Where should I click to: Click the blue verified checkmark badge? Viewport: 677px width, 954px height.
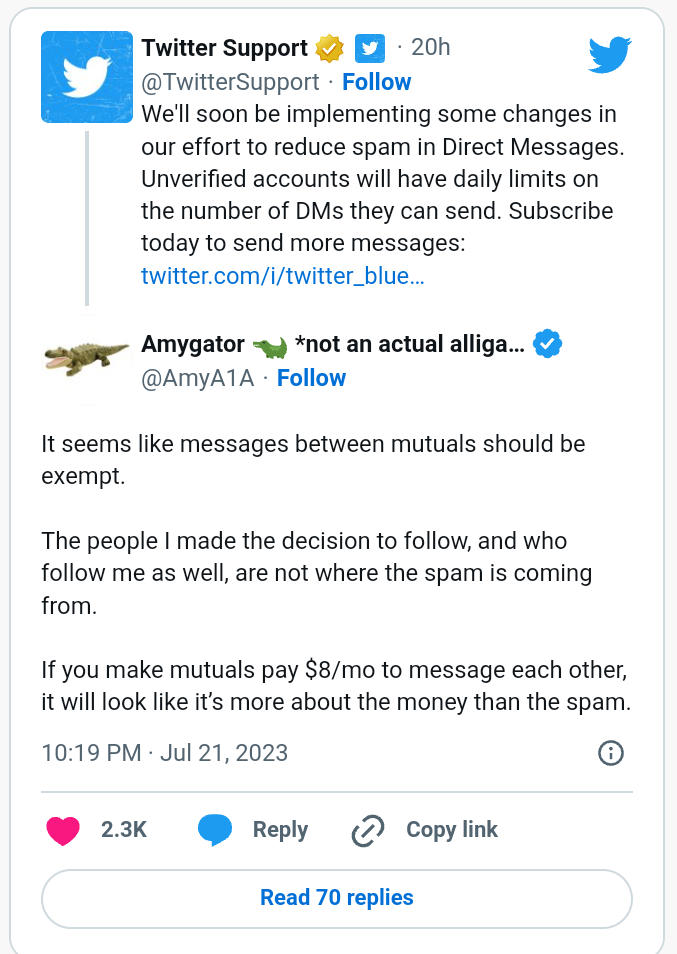547,345
